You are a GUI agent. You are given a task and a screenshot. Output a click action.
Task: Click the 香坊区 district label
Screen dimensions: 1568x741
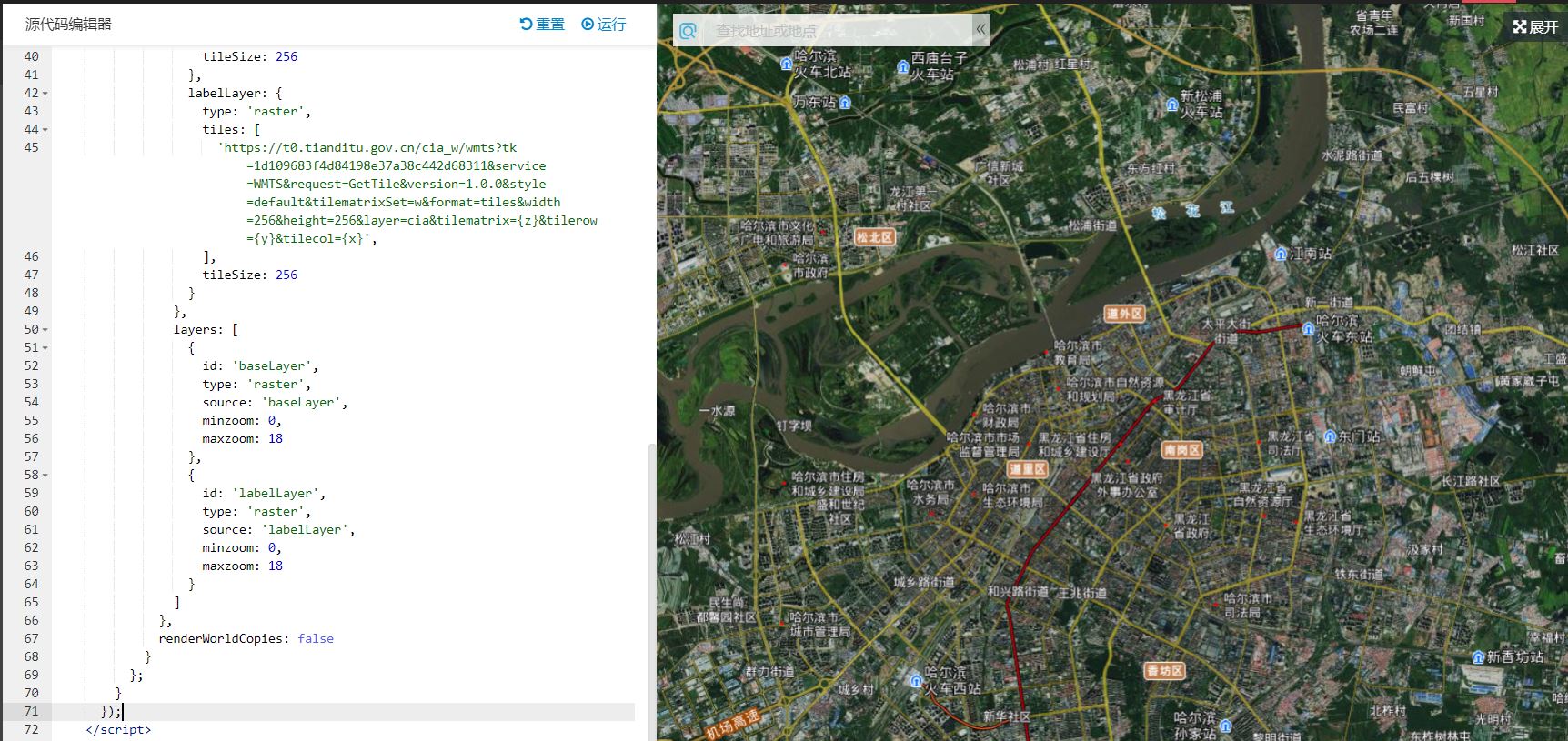(x=1164, y=671)
